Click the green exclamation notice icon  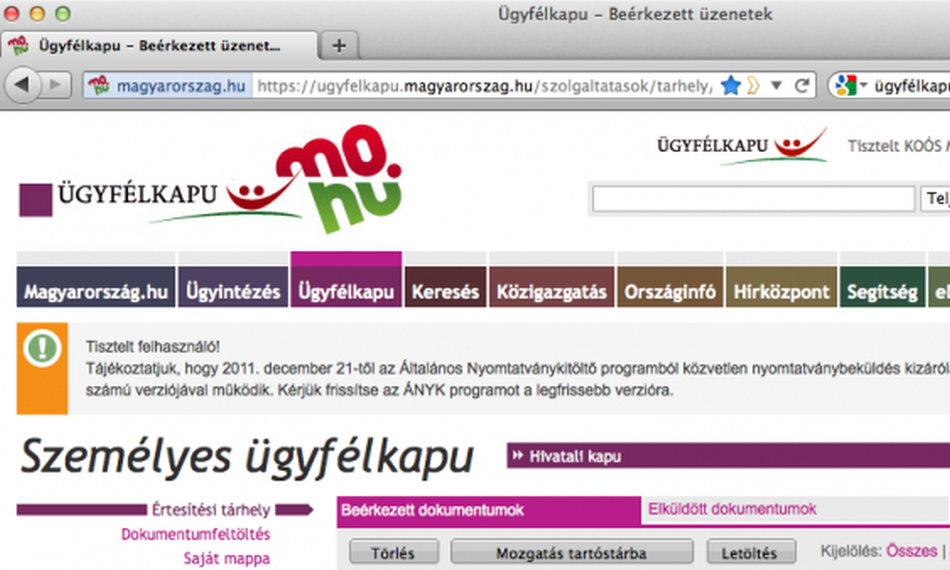click(42, 349)
